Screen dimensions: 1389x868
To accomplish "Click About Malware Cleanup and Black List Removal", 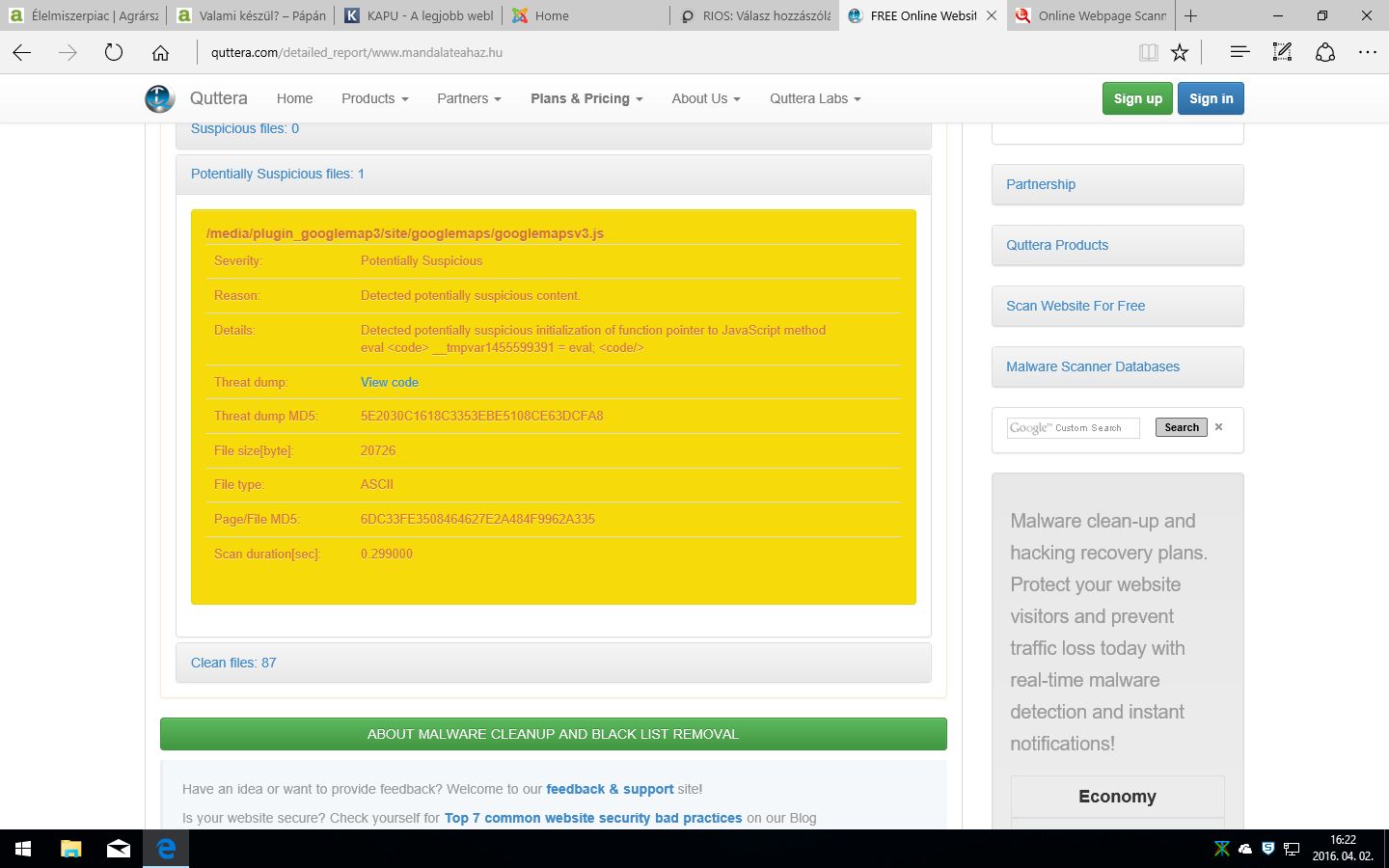I will 554,734.
